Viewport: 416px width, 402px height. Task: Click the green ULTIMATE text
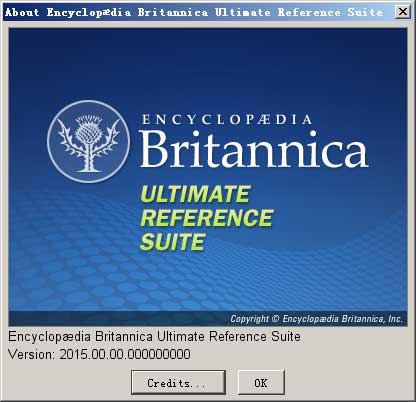coord(195,194)
